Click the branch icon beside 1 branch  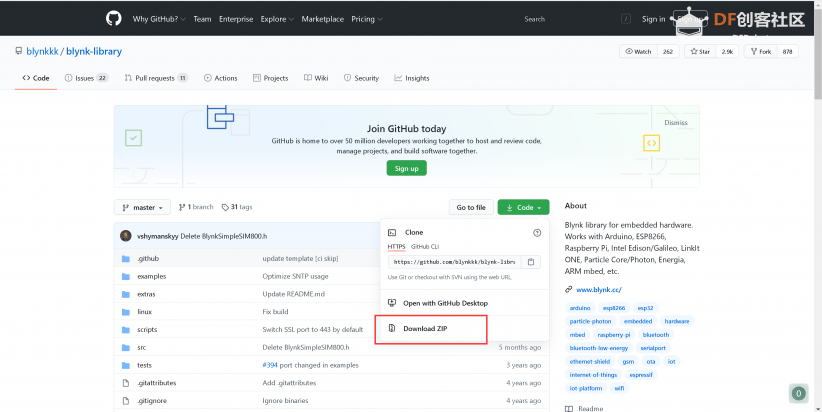pyautogui.click(x=182, y=208)
